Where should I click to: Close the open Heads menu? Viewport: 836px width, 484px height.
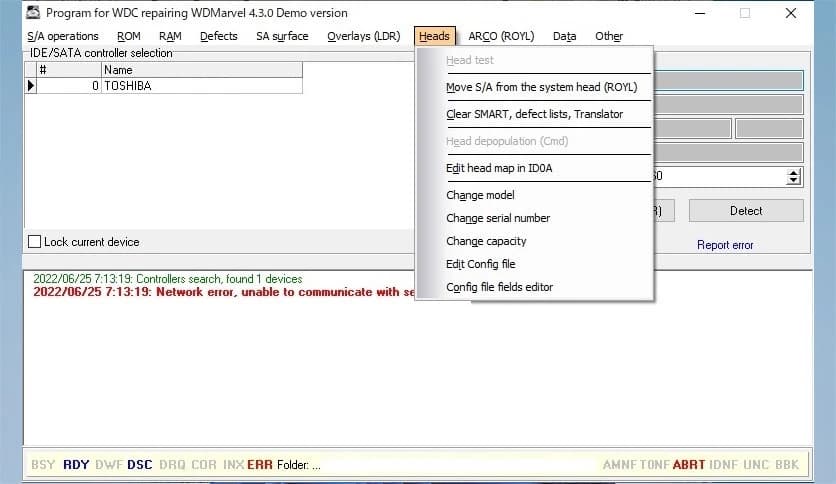(435, 36)
